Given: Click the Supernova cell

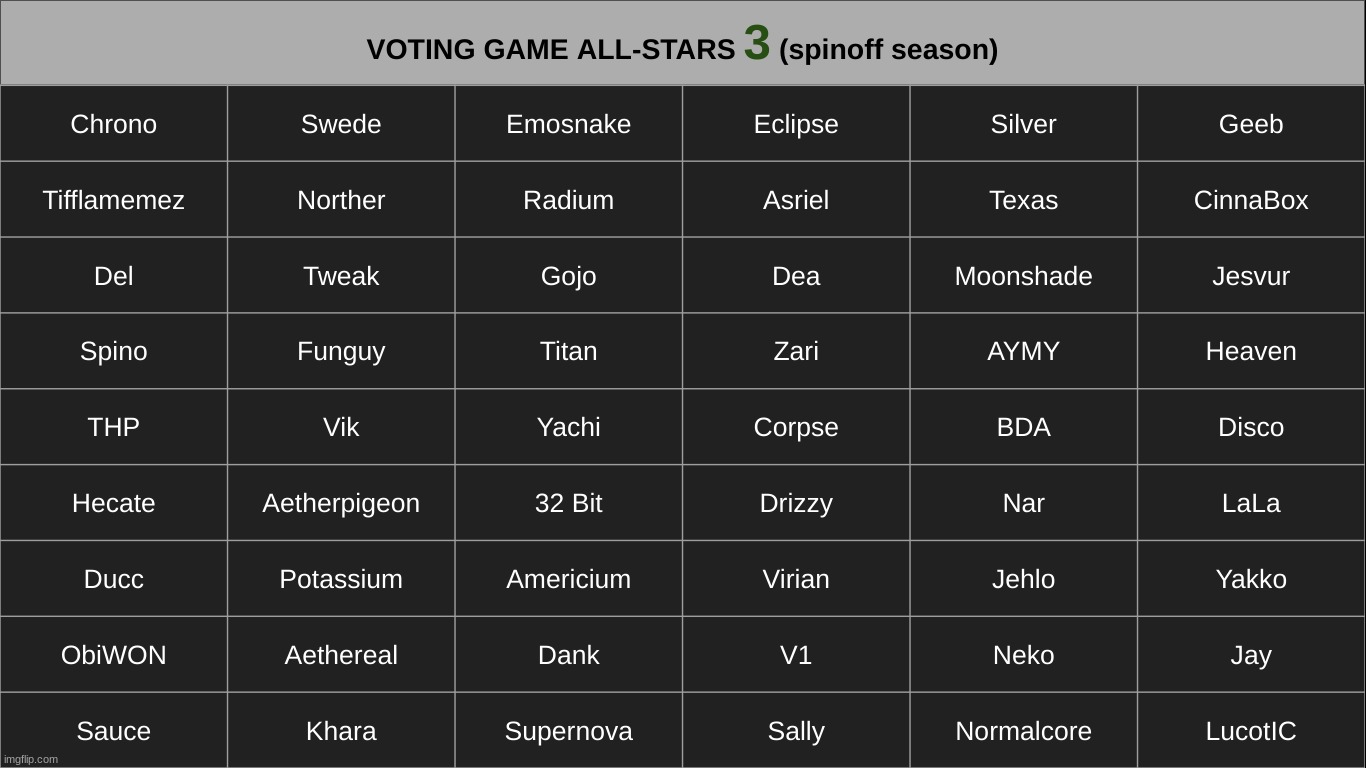Looking at the screenshot, I should 569,731.
